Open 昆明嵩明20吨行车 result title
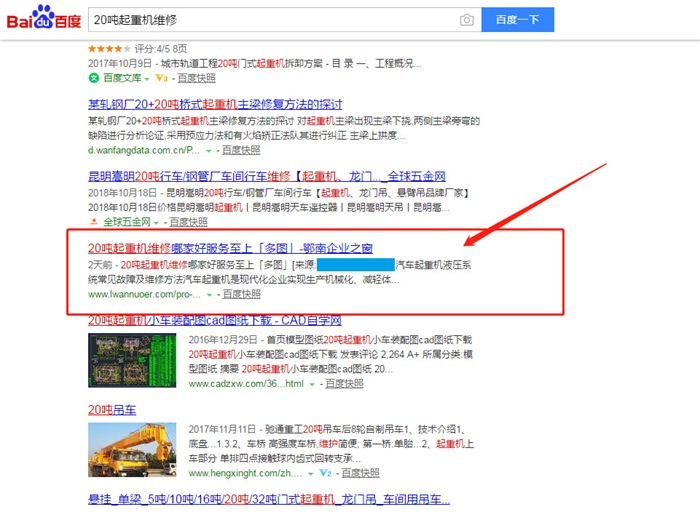Viewport: 700px width, 512px height. (x=267, y=176)
